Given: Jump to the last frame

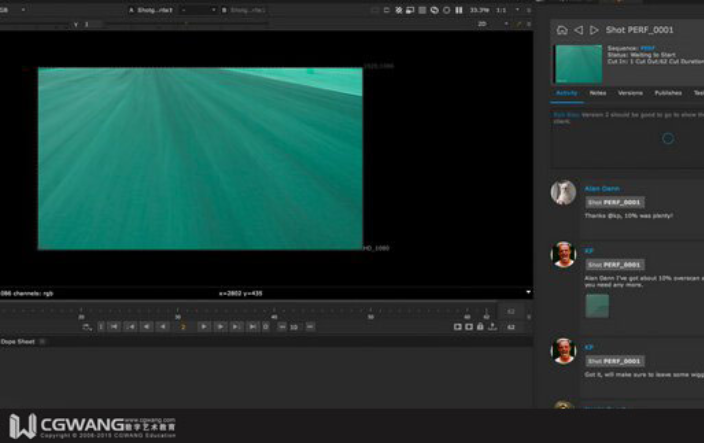Looking at the screenshot, I should [x=253, y=327].
